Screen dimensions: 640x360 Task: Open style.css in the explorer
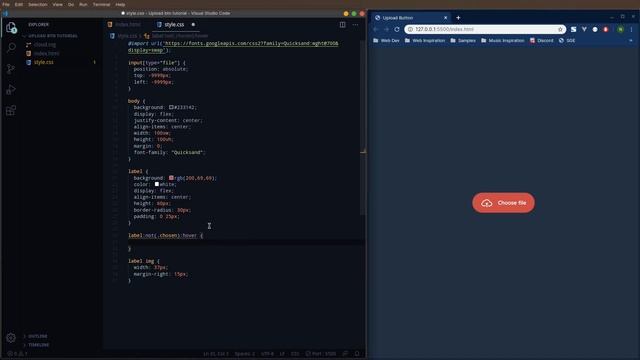tap(44, 62)
